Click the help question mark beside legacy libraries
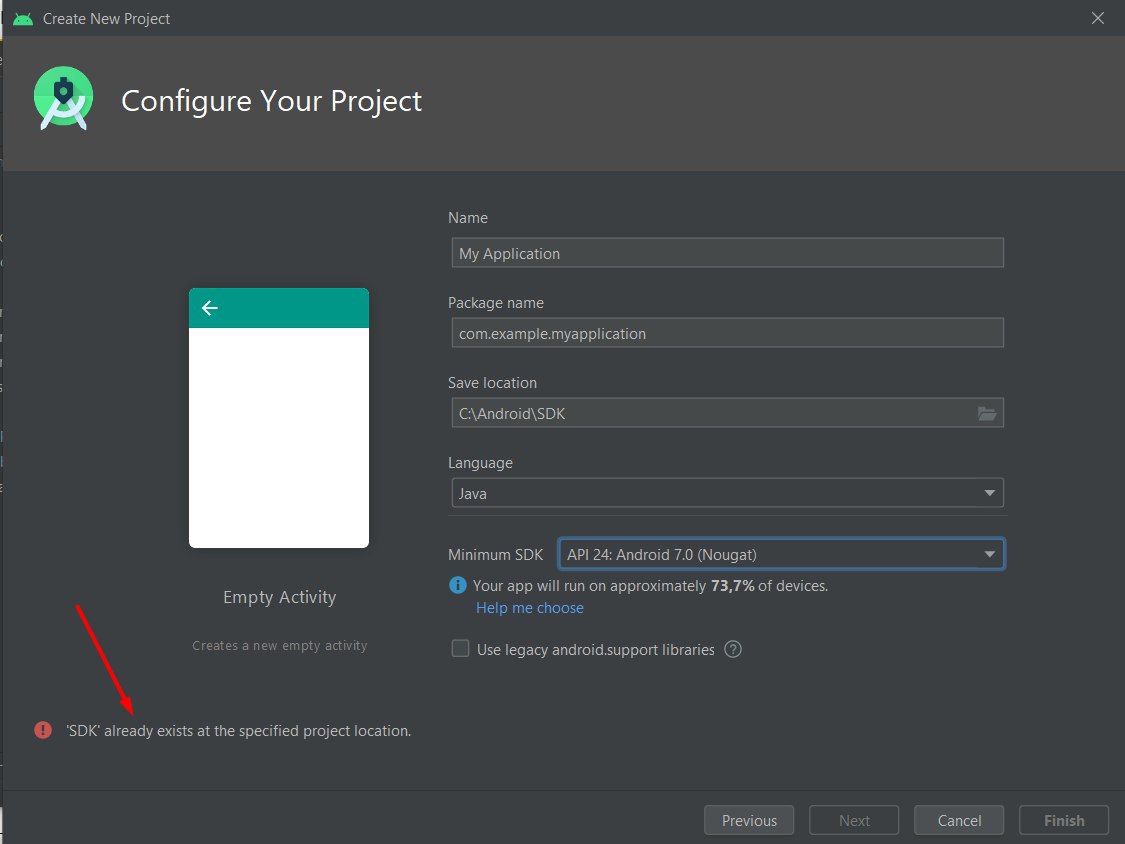1125x844 pixels. [733, 650]
